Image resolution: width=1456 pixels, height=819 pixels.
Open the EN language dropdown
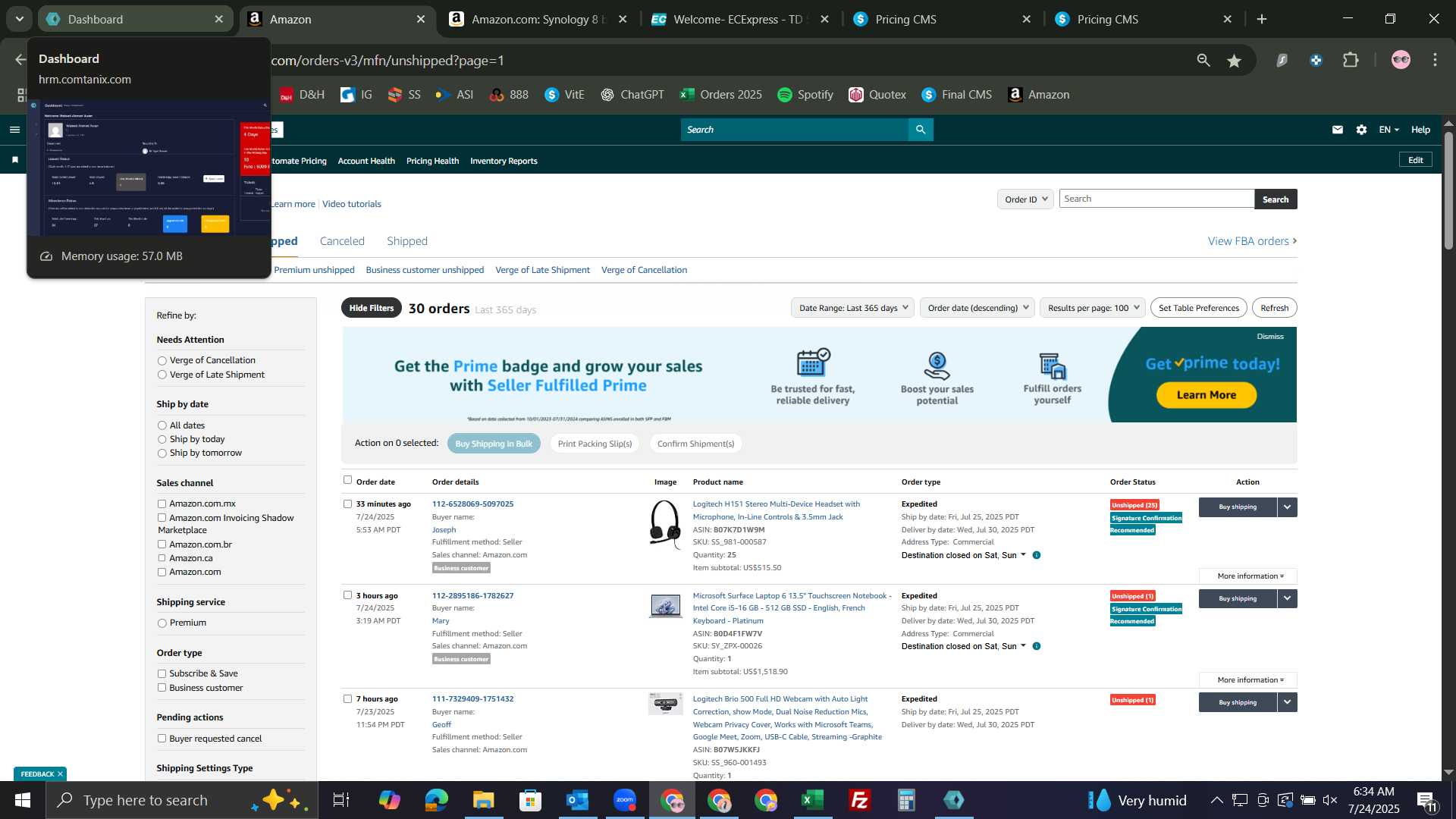pyautogui.click(x=1389, y=130)
